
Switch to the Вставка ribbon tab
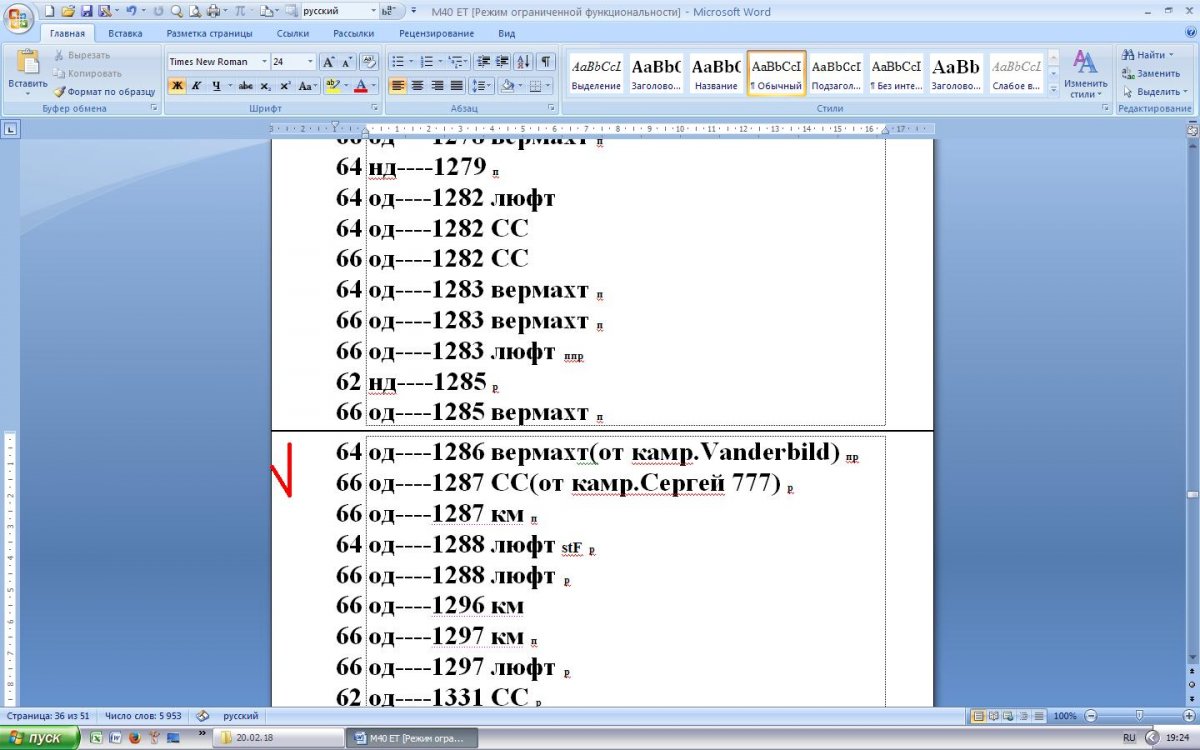[x=125, y=33]
